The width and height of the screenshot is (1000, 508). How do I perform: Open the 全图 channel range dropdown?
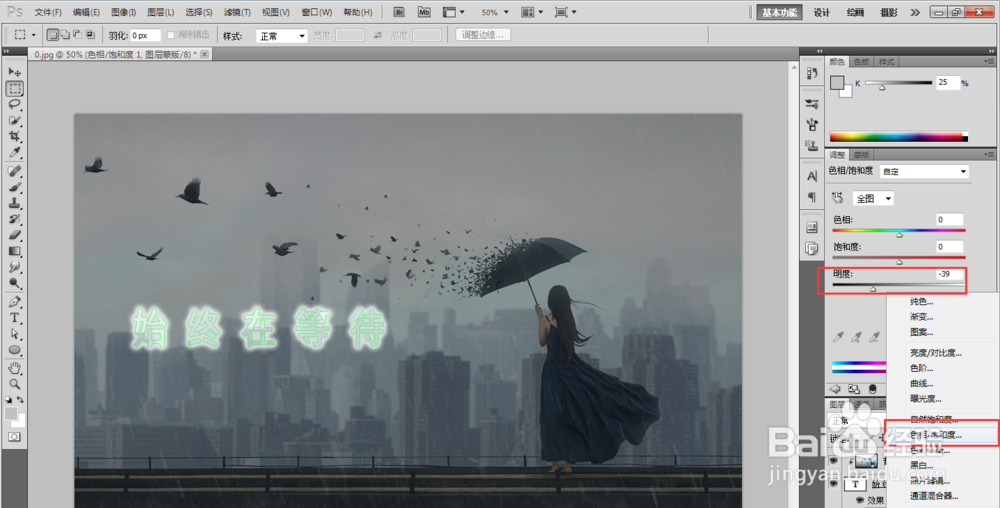pos(873,198)
